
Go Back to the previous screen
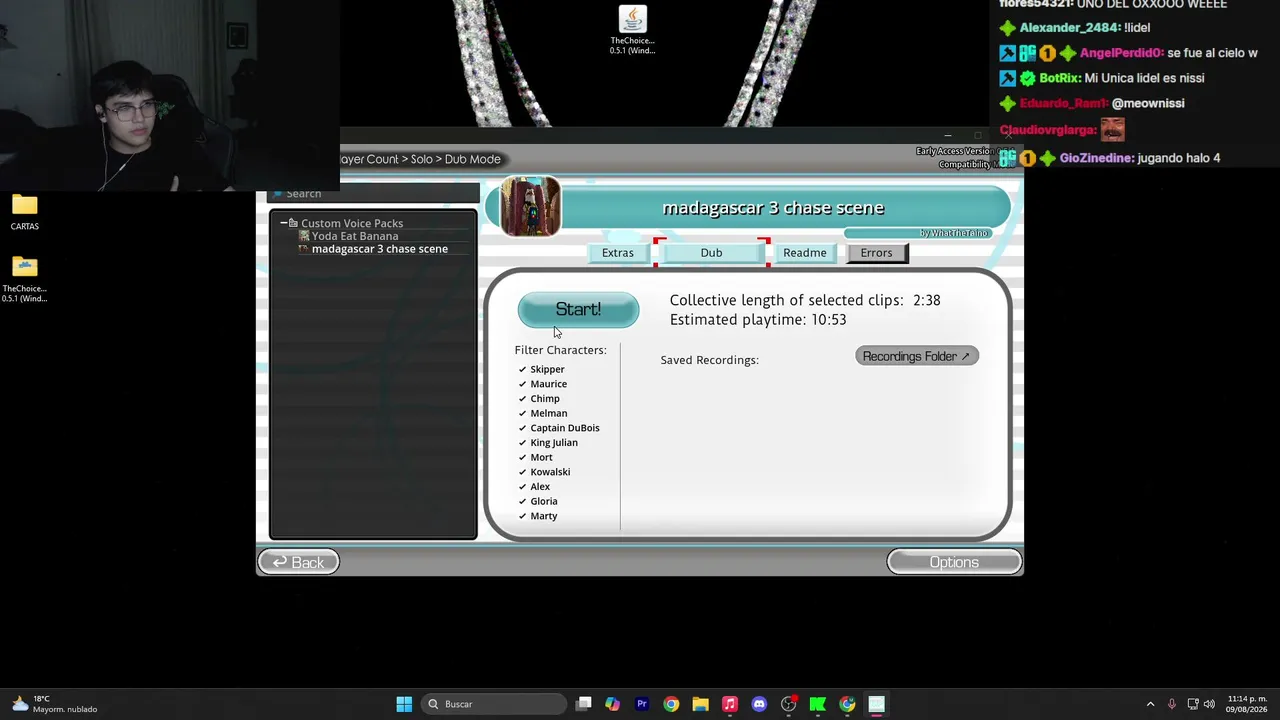pyautogui.click(x=299, y=563)
